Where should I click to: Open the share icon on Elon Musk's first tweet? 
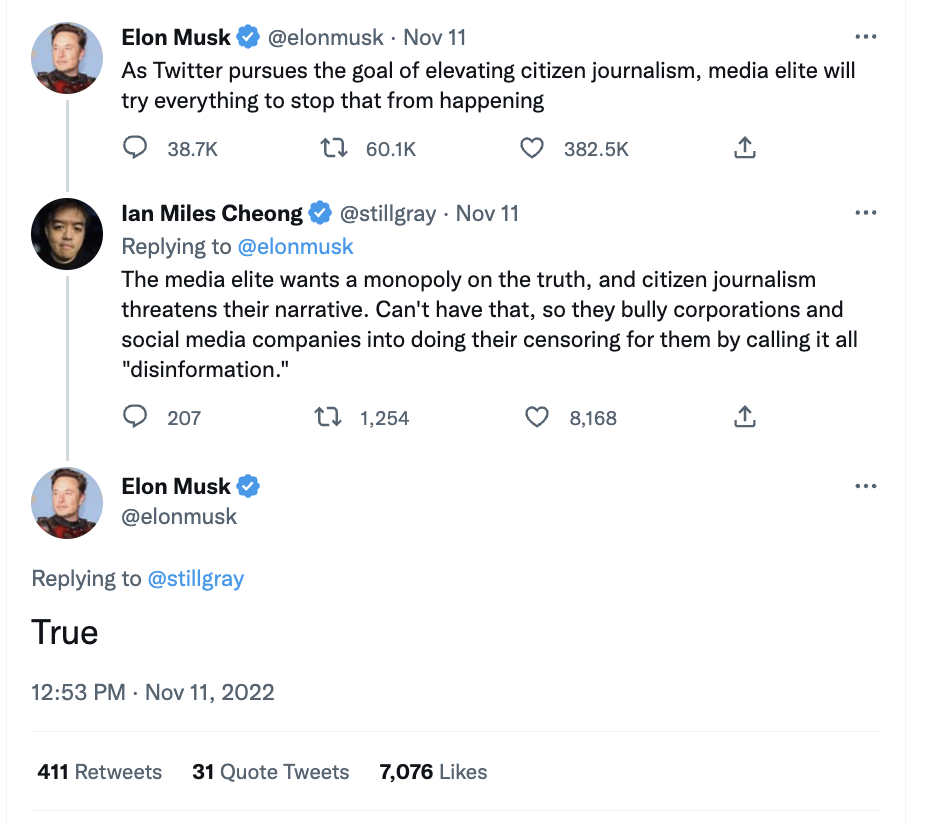pyautogui.click(x=744, y=147)
